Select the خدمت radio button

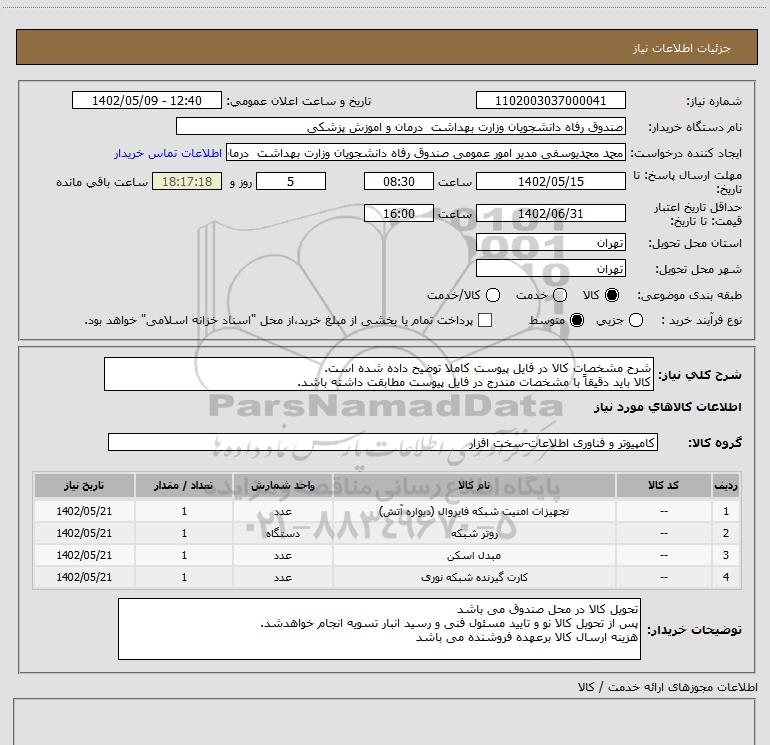(560, 295)
